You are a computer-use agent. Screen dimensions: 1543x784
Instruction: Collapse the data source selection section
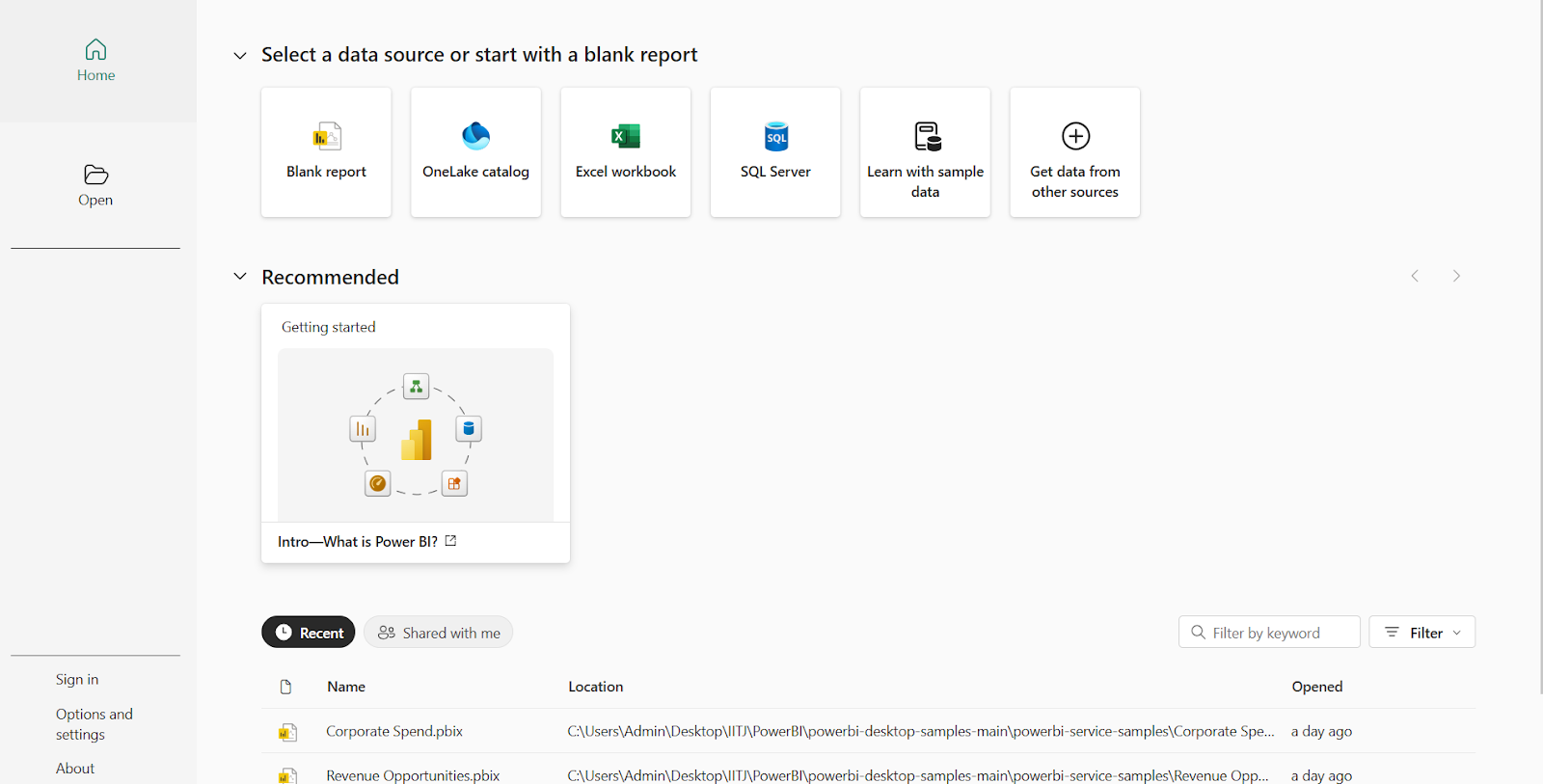240,56
